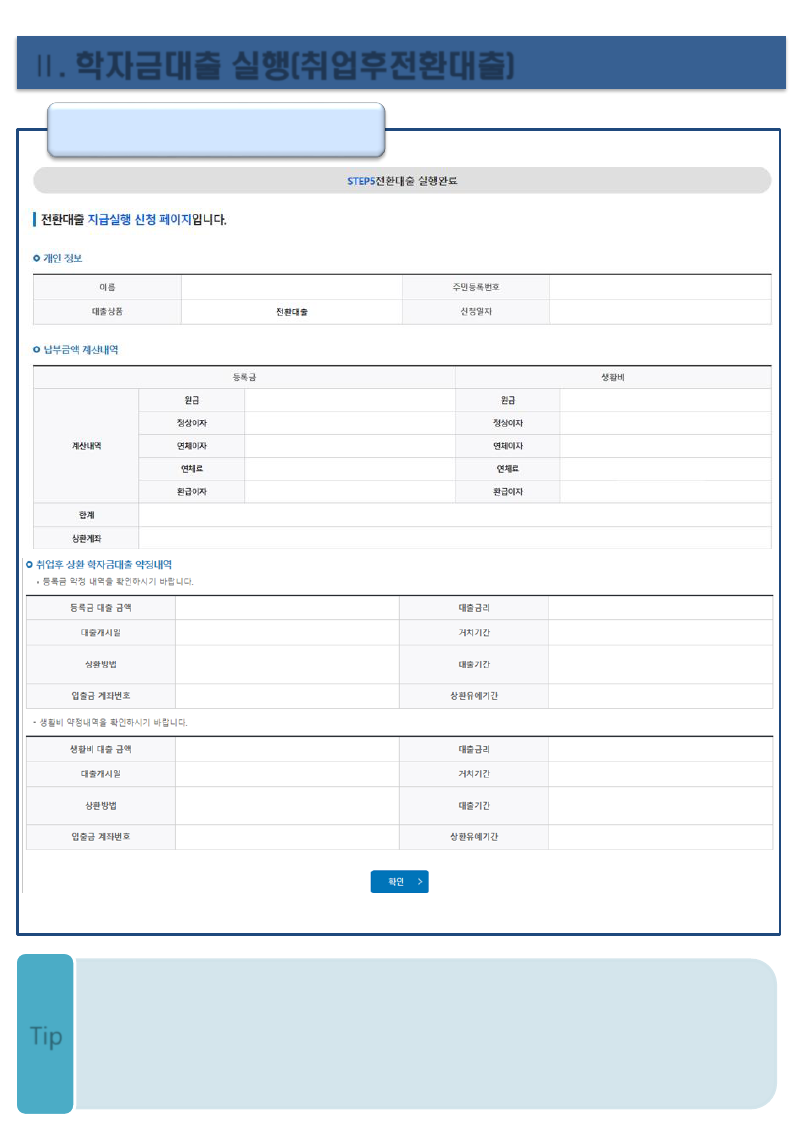Click the 계산내역 row header cell
The image size is (802, 1135).
(x=86, y=446)
